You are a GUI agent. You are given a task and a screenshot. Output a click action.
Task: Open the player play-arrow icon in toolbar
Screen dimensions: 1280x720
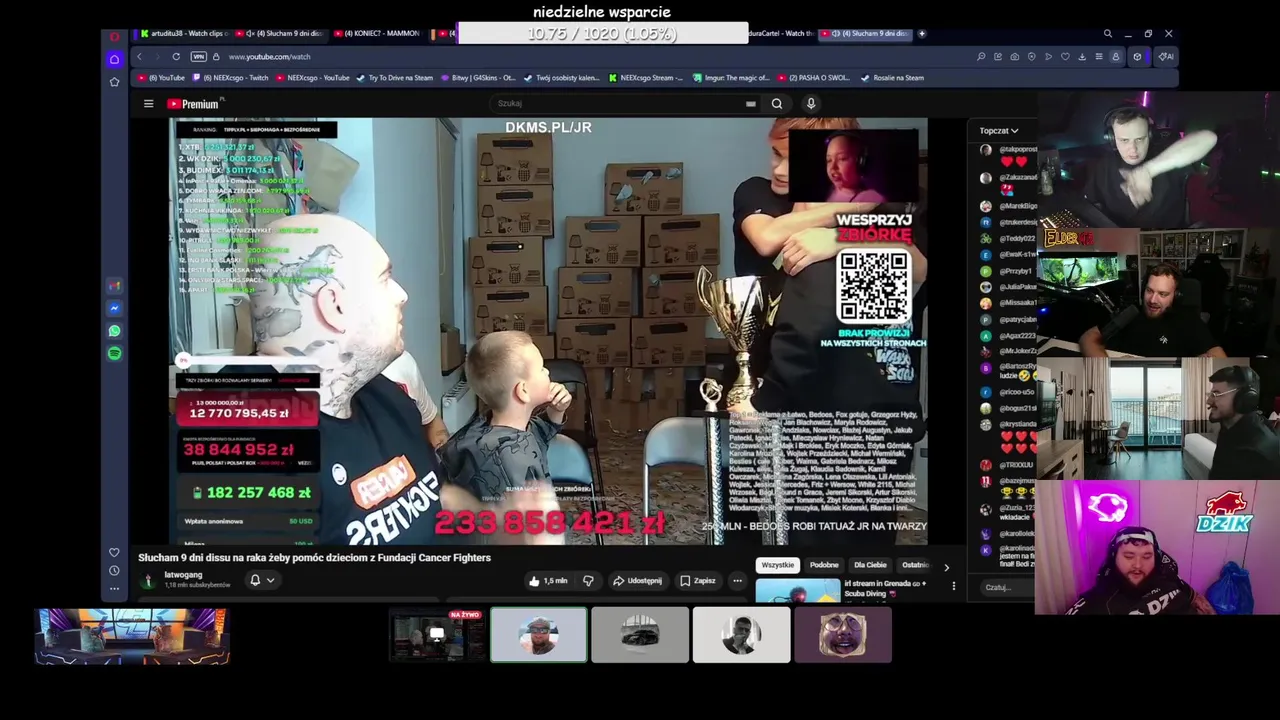[1048, 57]
